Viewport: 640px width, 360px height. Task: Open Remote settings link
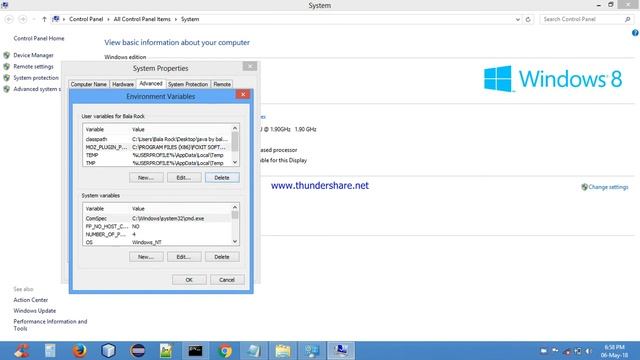tap(33, 67)
